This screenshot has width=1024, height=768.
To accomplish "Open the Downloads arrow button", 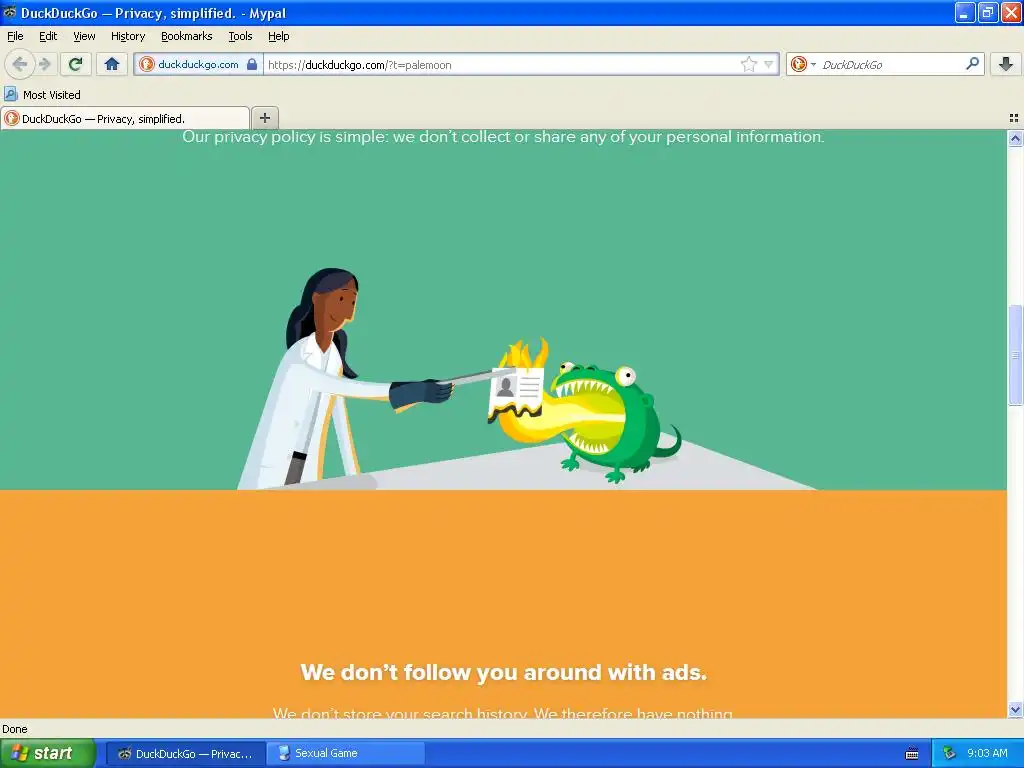I will 1006,64.
